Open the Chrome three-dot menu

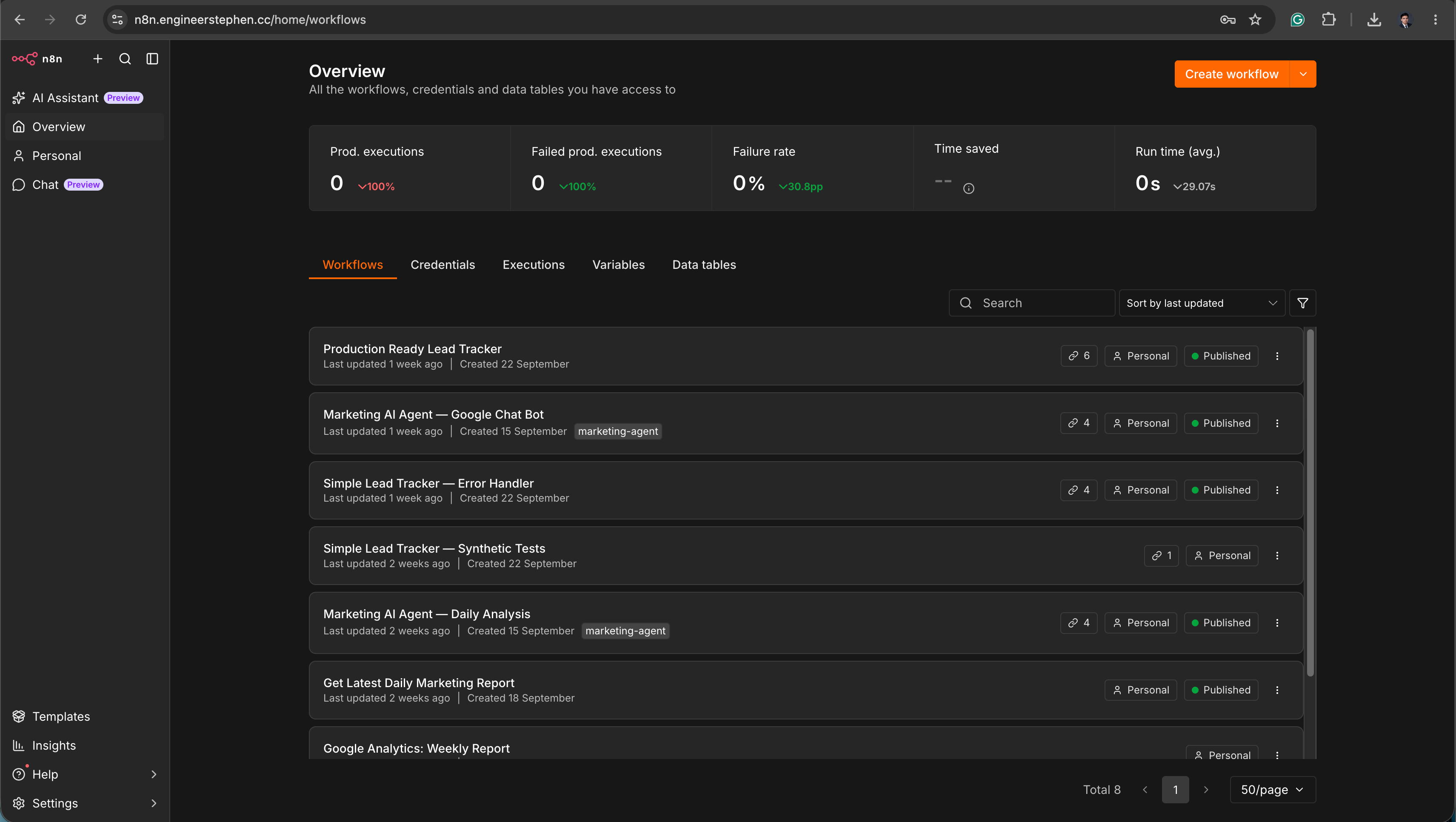coord(1435,20)
